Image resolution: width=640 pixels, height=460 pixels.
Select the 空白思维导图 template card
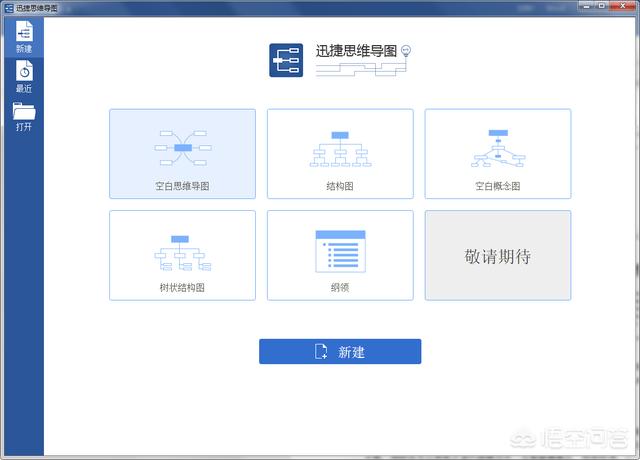coord(182,154)
